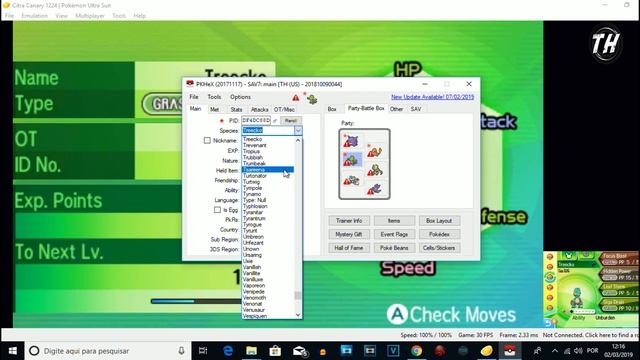The height and width of the screenshot is (360, 640).
Task: Show hidden system tray icons
Action: (x=554, y=351)
